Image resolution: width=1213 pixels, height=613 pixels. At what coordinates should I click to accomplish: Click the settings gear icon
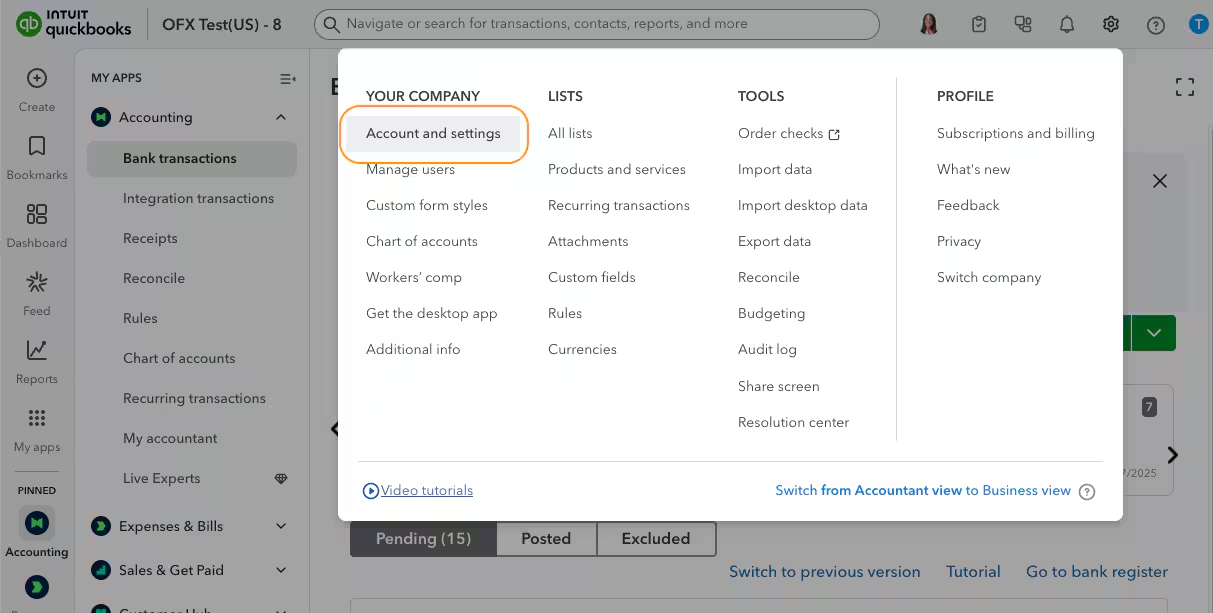point(1111,25)
